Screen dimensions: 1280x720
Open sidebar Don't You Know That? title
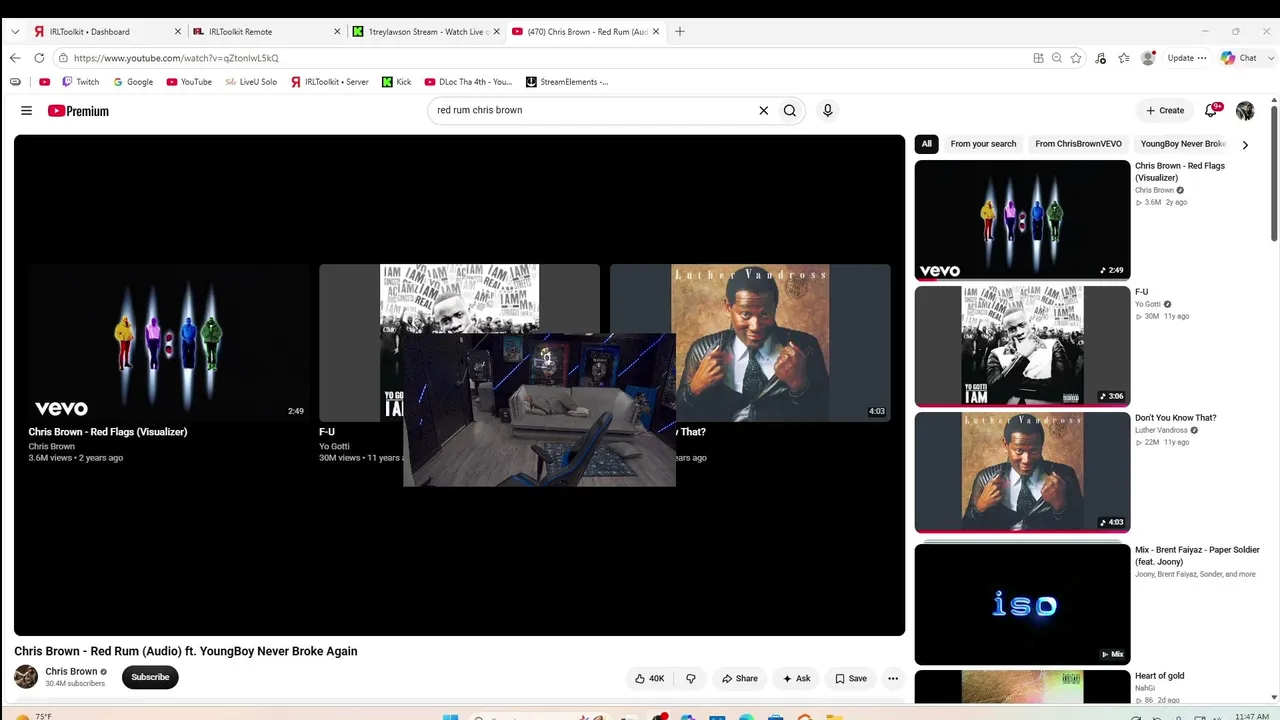(x=1175, y=418)
